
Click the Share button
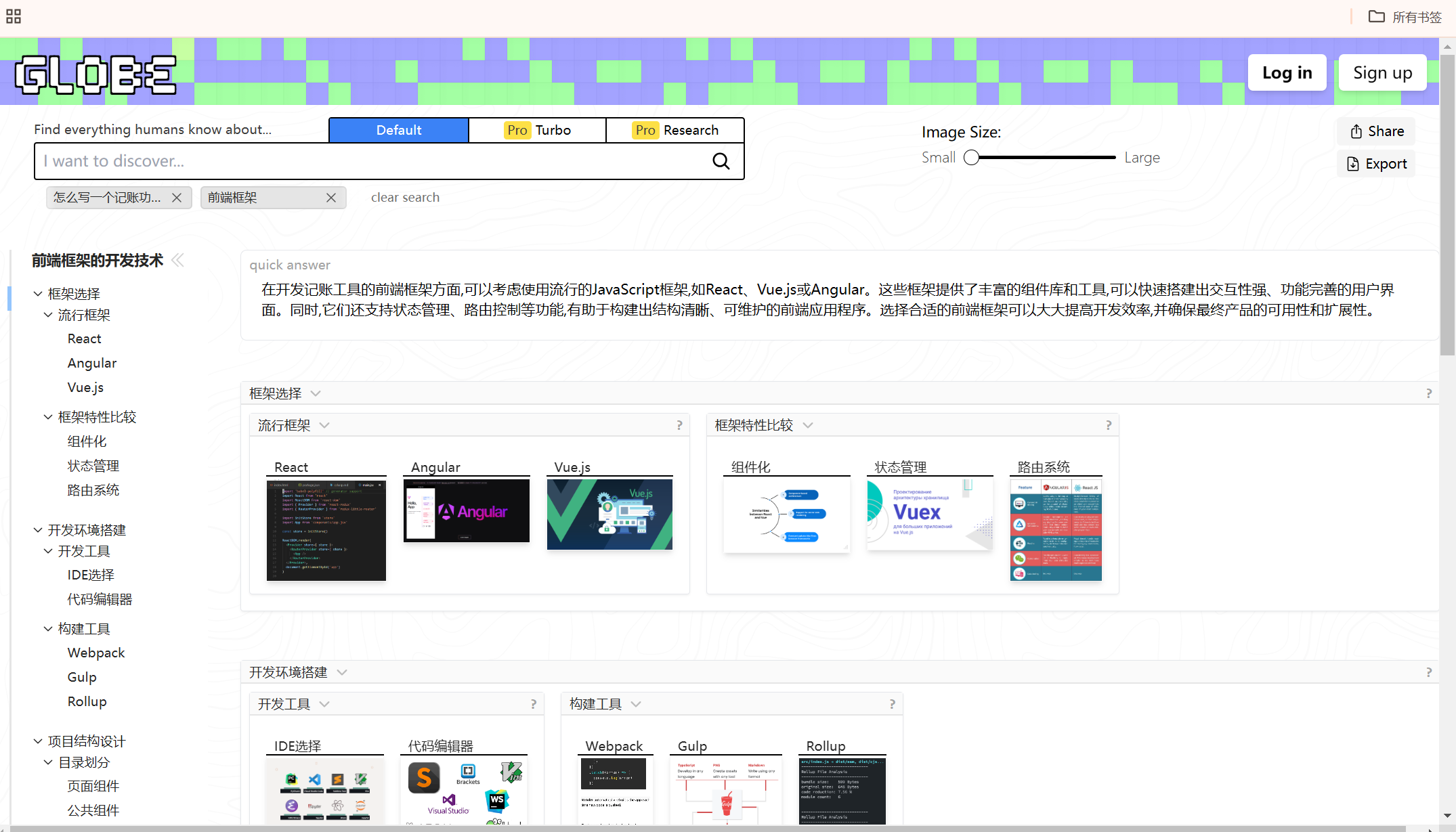[1377, 131]
